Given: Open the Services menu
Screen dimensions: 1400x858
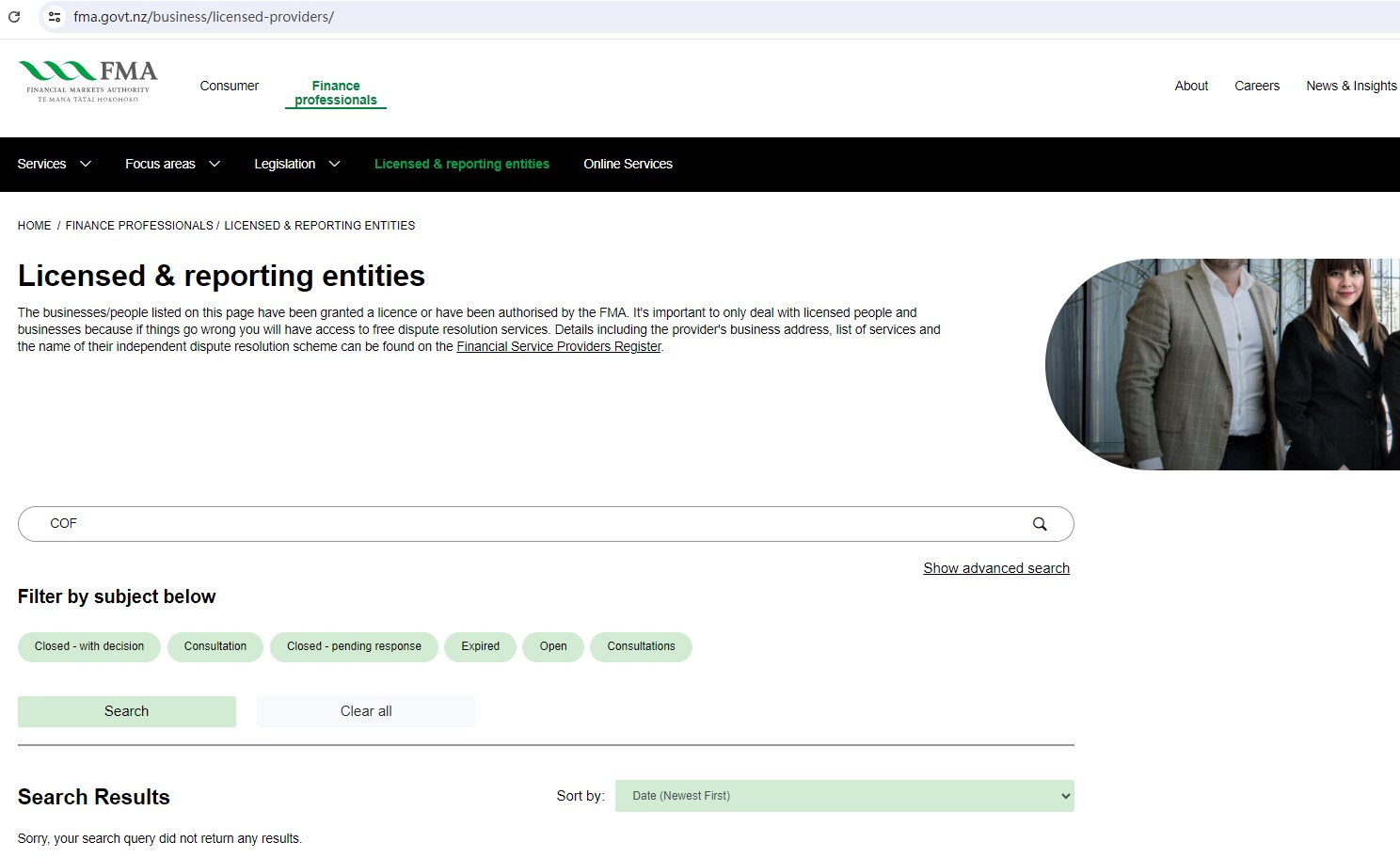Looking at the screenshot, I should coord(42,164).
